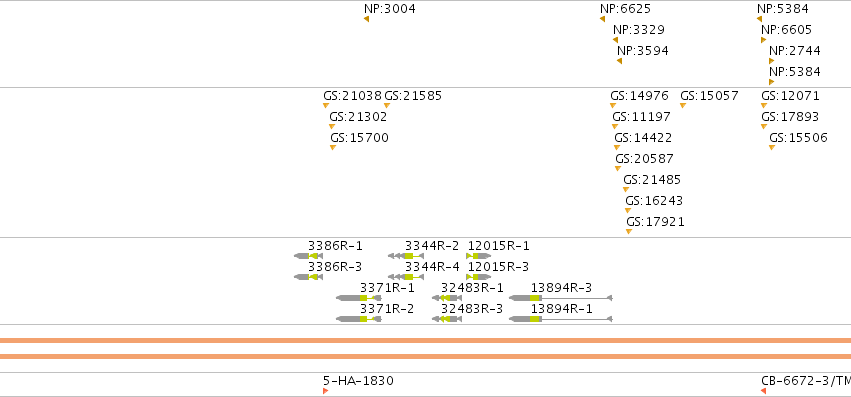This screenshot has height=397, width=851.
Task: Select the GS:17893 triangle marker
Action: click(764, 127)
